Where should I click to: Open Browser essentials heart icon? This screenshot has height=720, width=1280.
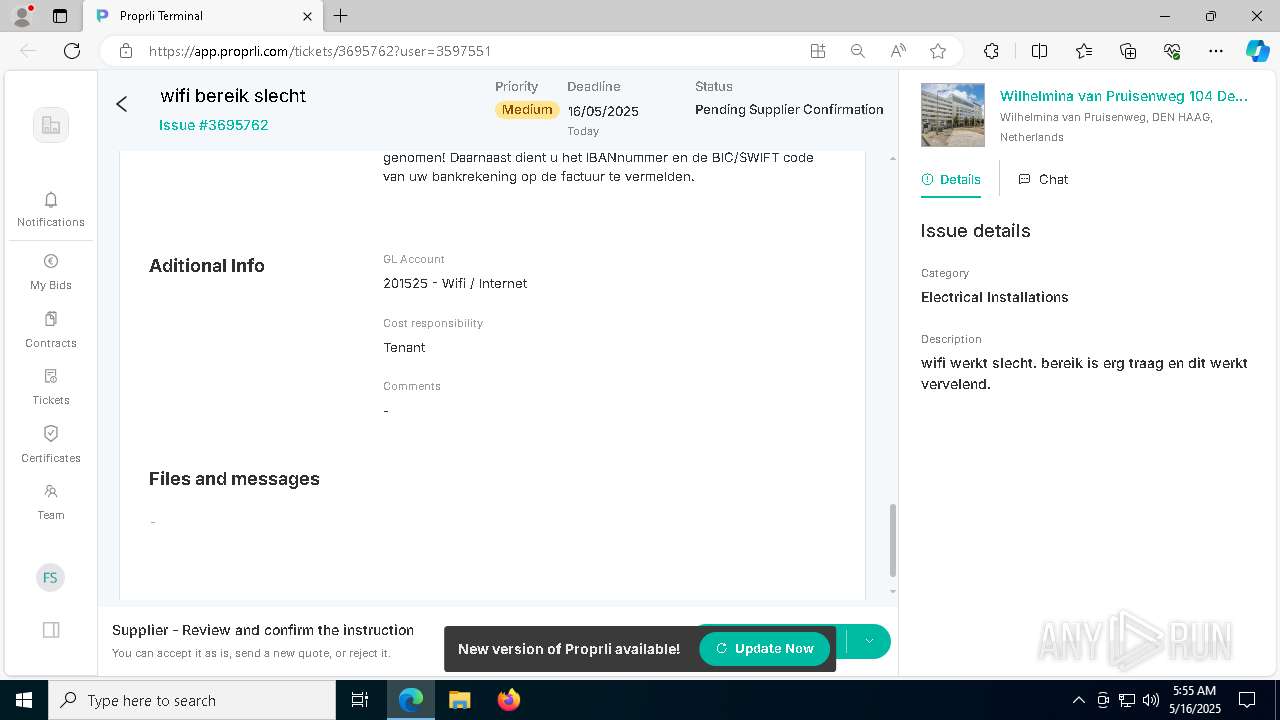tap(1172, 51)
